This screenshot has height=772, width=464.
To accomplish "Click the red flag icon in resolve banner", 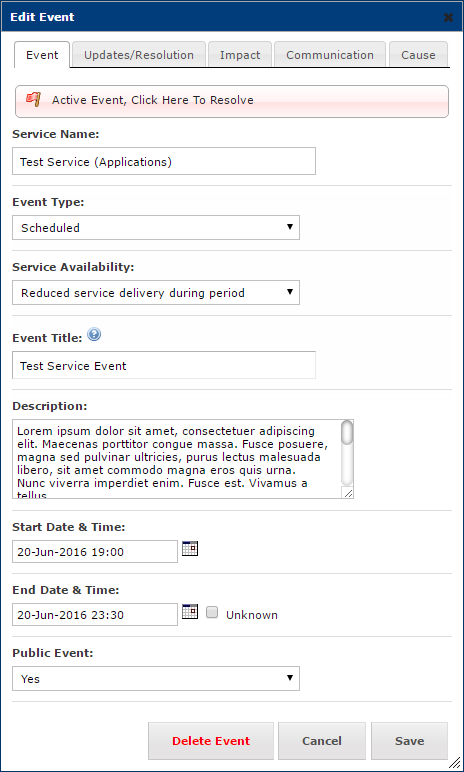I will (33, 99).
